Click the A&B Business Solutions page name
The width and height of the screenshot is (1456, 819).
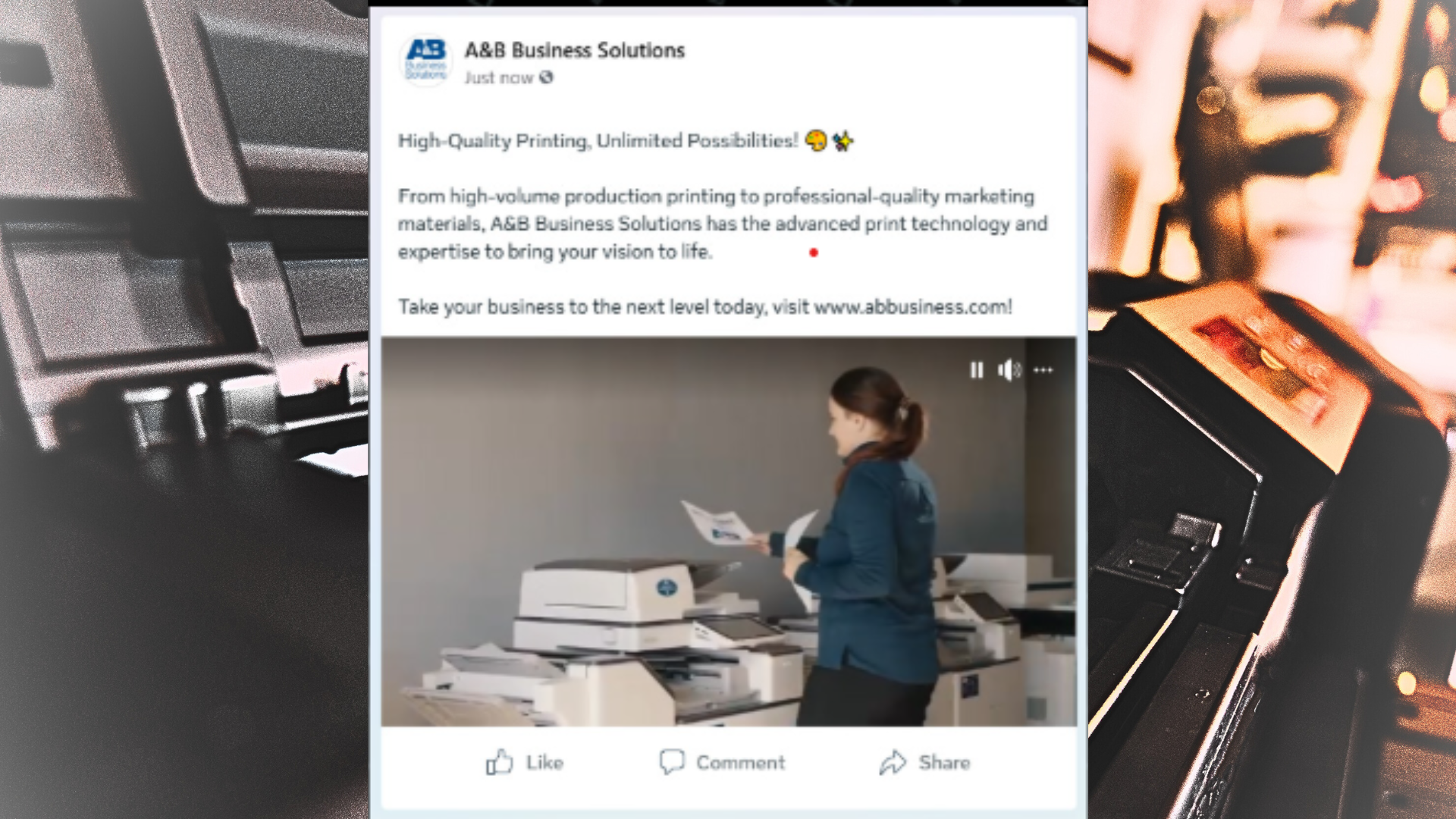(574, 50)
